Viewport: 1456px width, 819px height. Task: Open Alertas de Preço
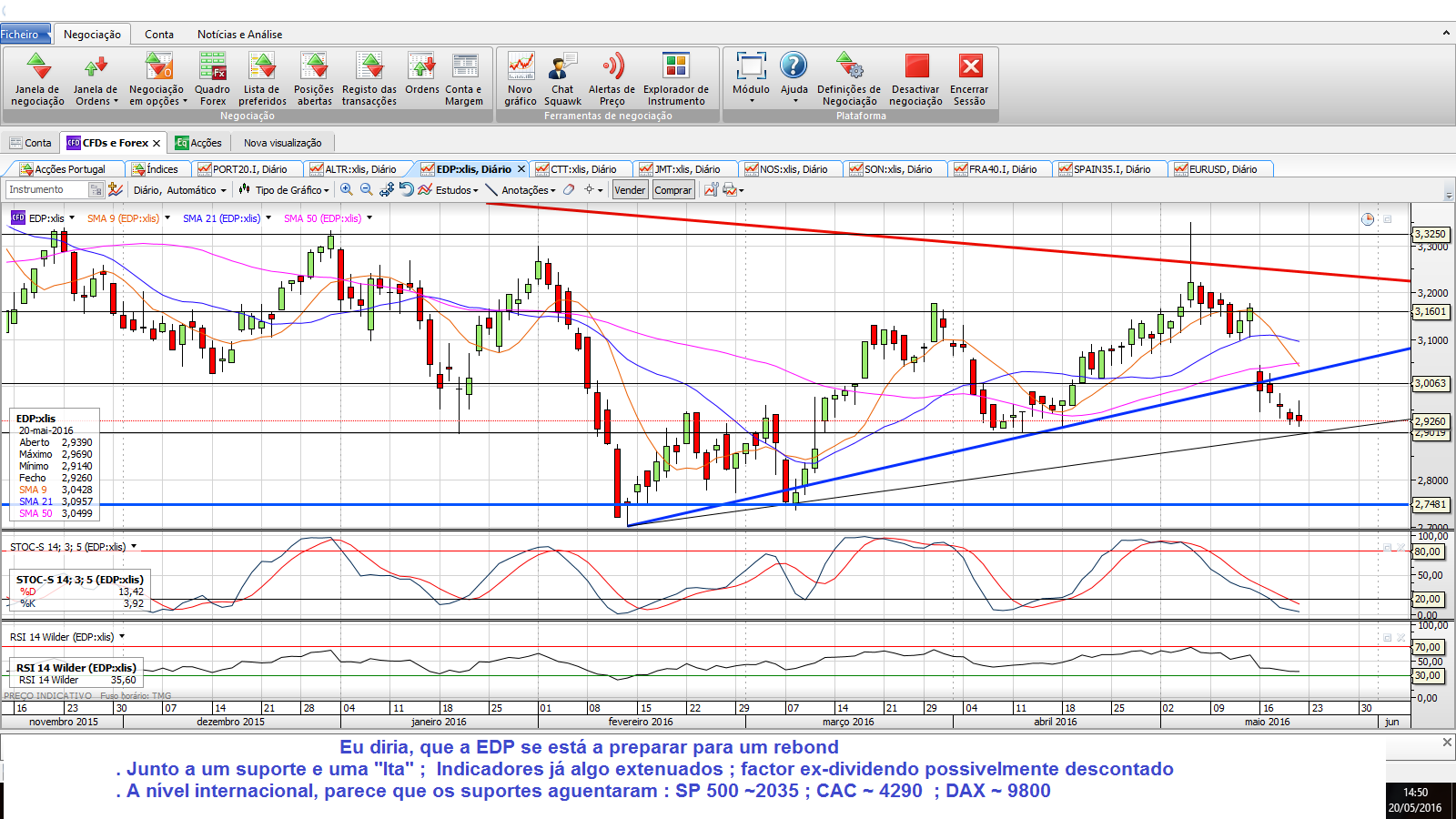tap(612, 79)
